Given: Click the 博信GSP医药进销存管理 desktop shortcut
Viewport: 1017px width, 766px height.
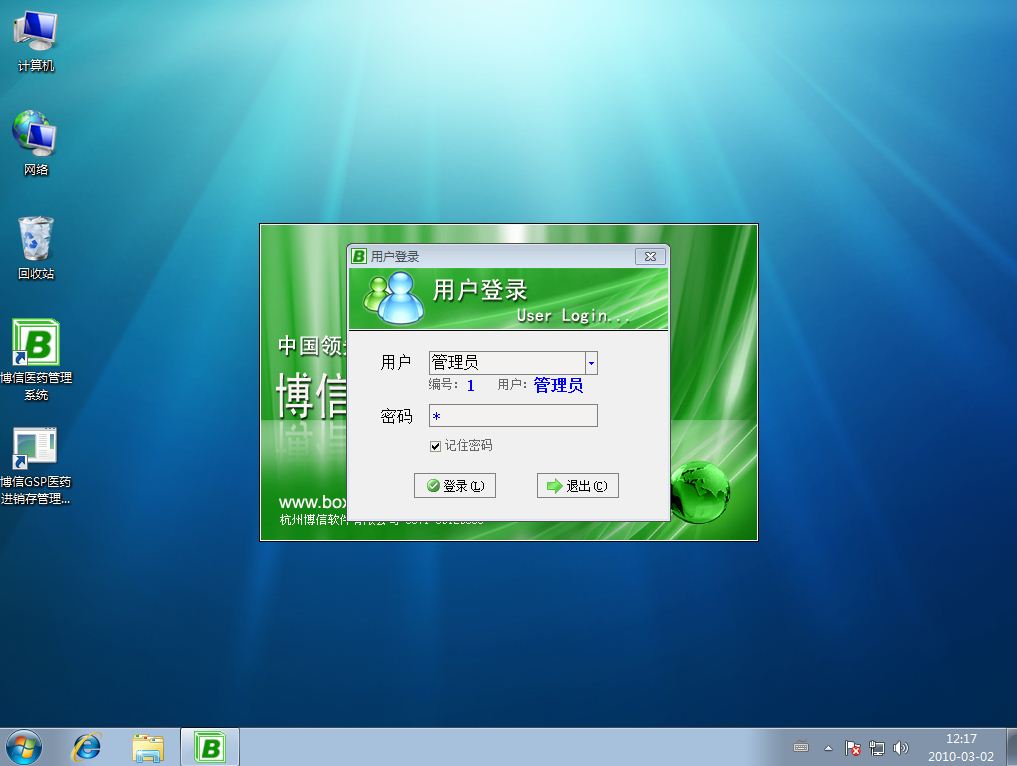Looking at the screenshot, I should (x=36, y=452).
